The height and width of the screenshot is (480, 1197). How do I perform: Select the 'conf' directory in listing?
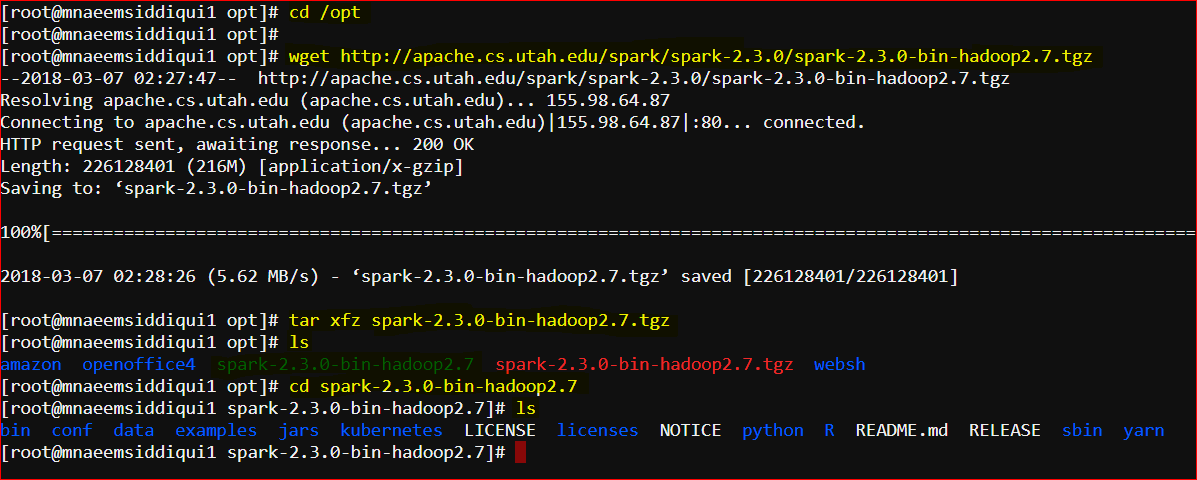[x=72, y=430]
